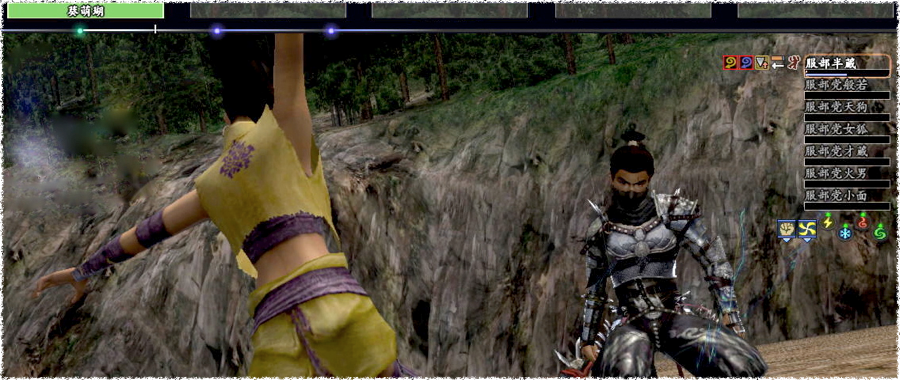Viewport: 900px width, 381px height.
Task: Select the yellow pinwheel shuriken skill icon
Action: pos(807,230)
